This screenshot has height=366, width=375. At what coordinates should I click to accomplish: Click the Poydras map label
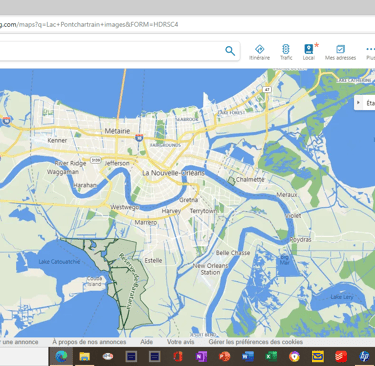[x=300, y=239]
